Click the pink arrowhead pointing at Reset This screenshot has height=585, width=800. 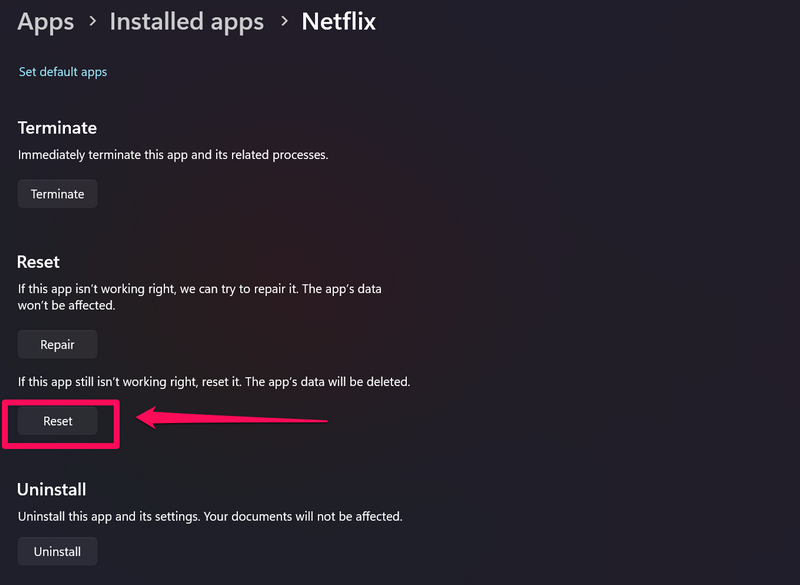click(x=148, y=416)
